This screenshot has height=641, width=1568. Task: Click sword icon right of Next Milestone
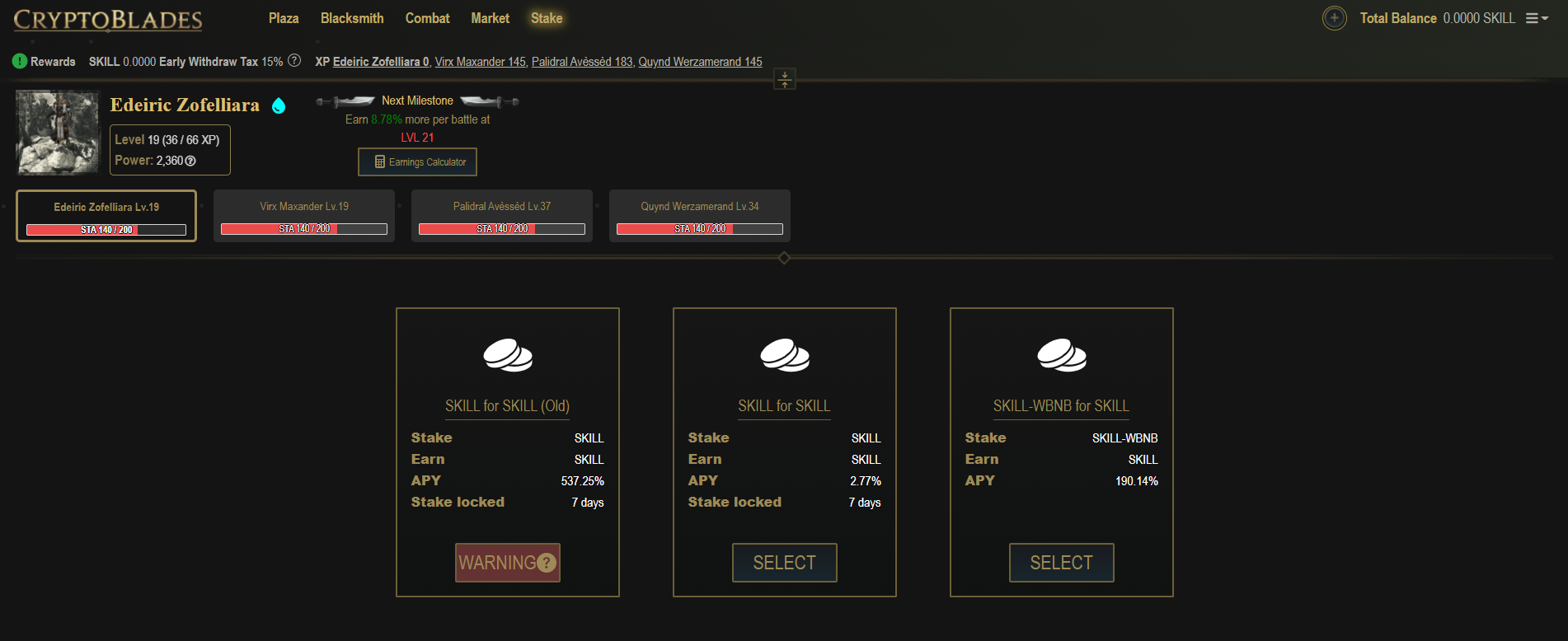point(490,101)
